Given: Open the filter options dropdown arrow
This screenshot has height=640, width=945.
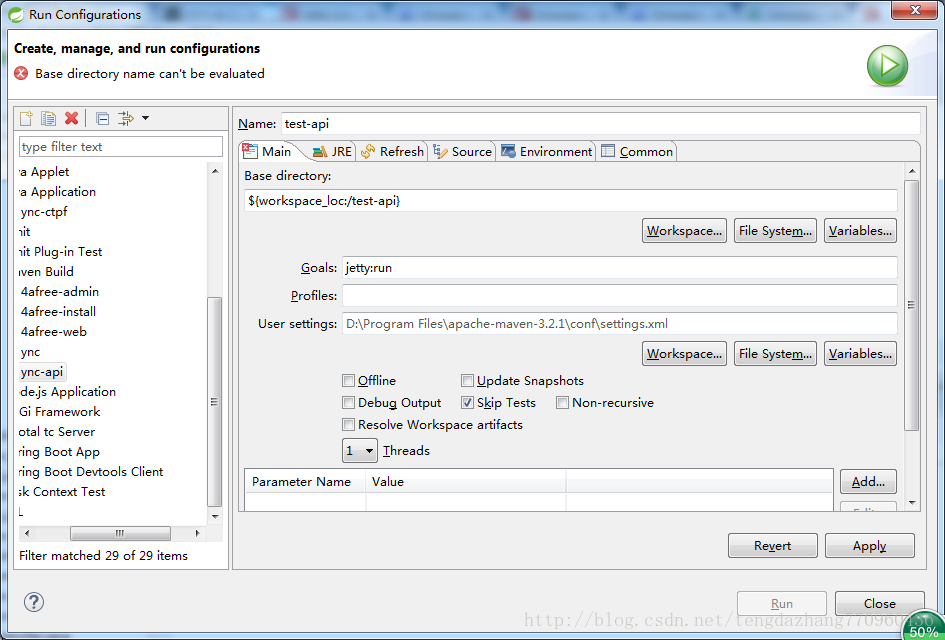Looking at the screenshot, I should [145, 118].
